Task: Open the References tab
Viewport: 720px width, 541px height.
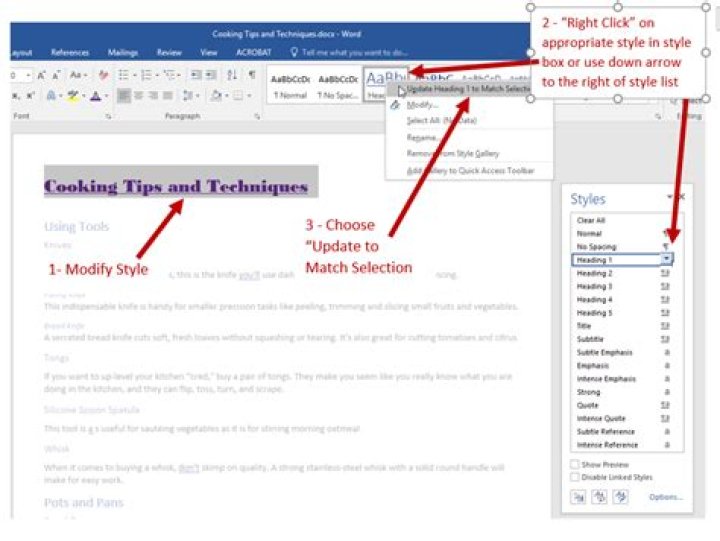Action: click(x=70, y=52)
